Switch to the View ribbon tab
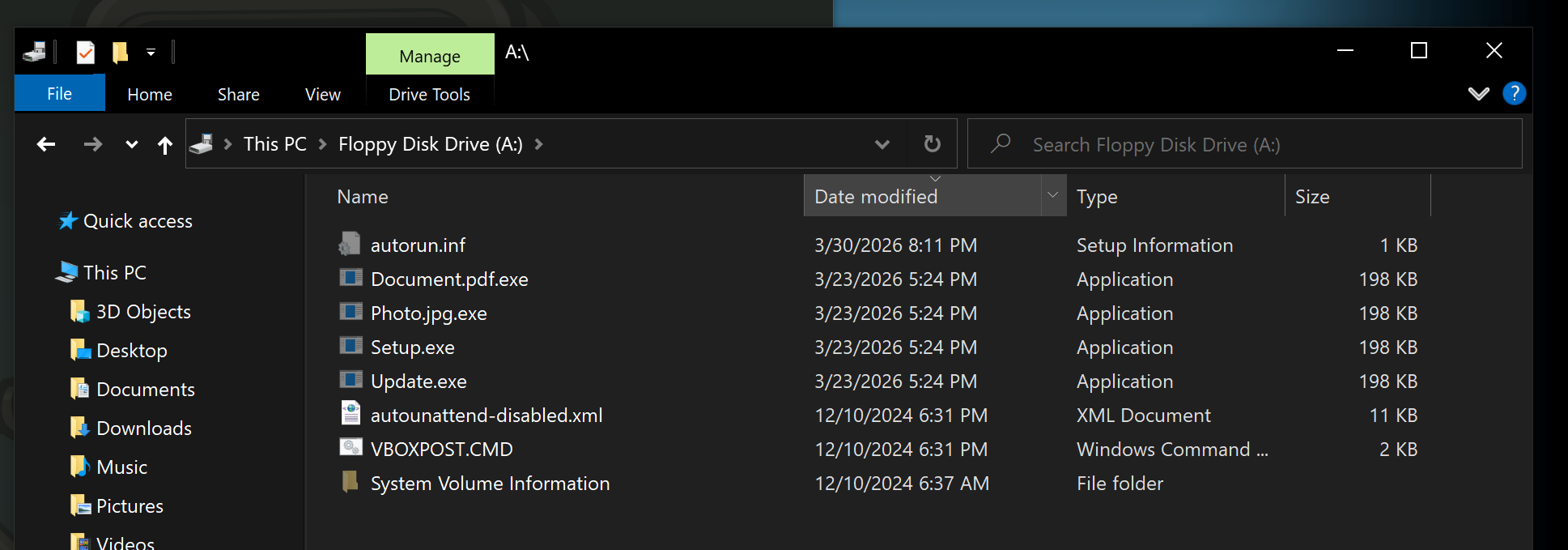This screenshot has height=550, width=1568. point(322,95)
